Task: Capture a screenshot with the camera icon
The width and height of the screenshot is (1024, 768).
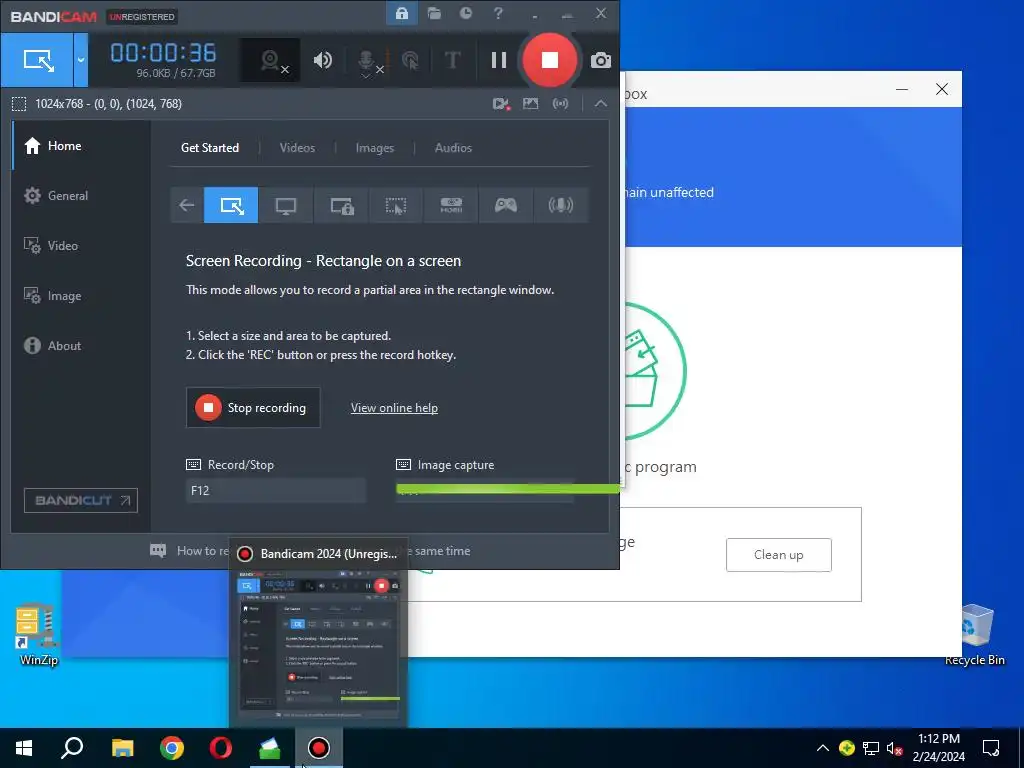Action: [x=601, y=61]
